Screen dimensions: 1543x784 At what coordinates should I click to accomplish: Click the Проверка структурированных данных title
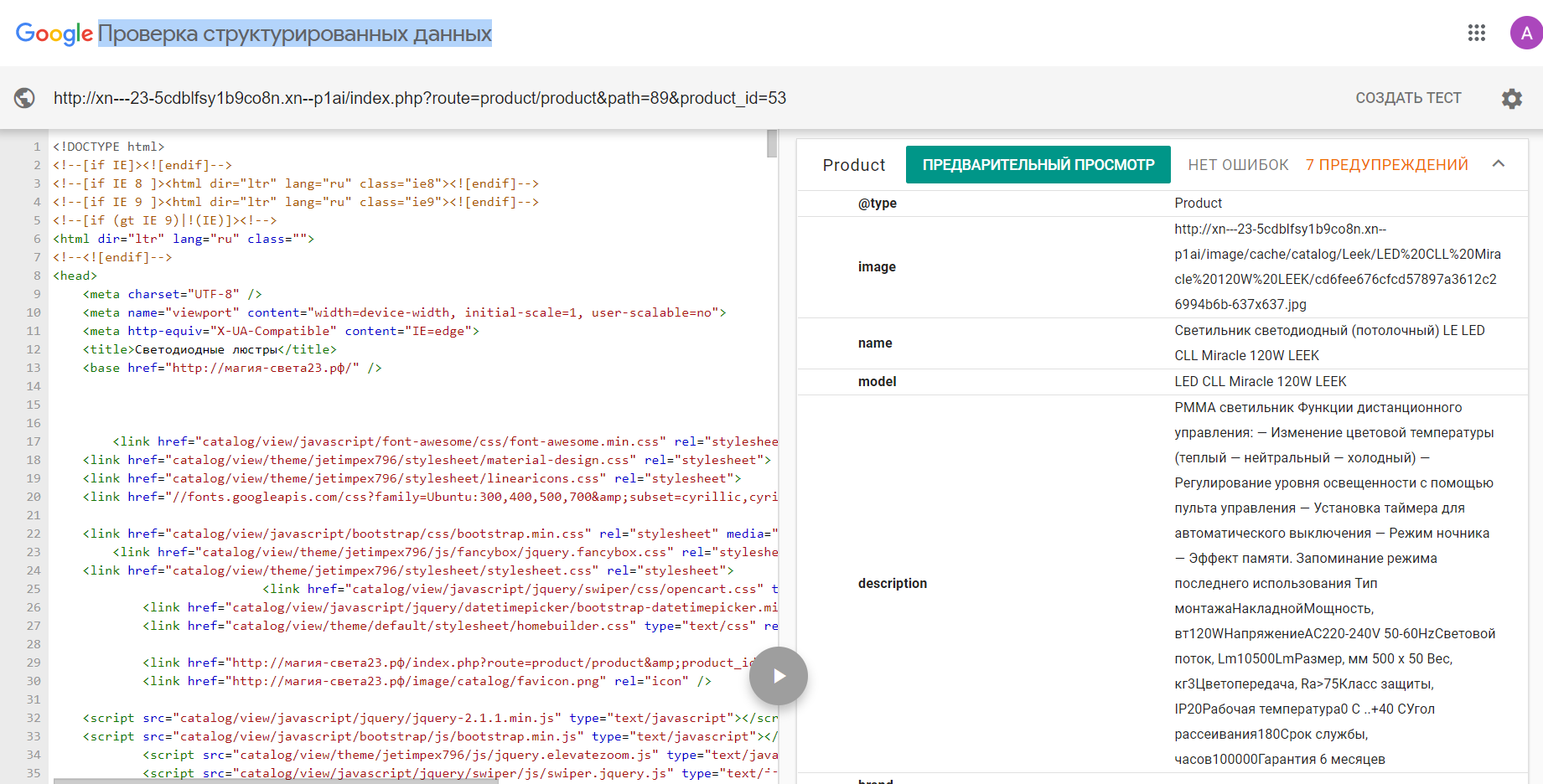pos(295,34)
